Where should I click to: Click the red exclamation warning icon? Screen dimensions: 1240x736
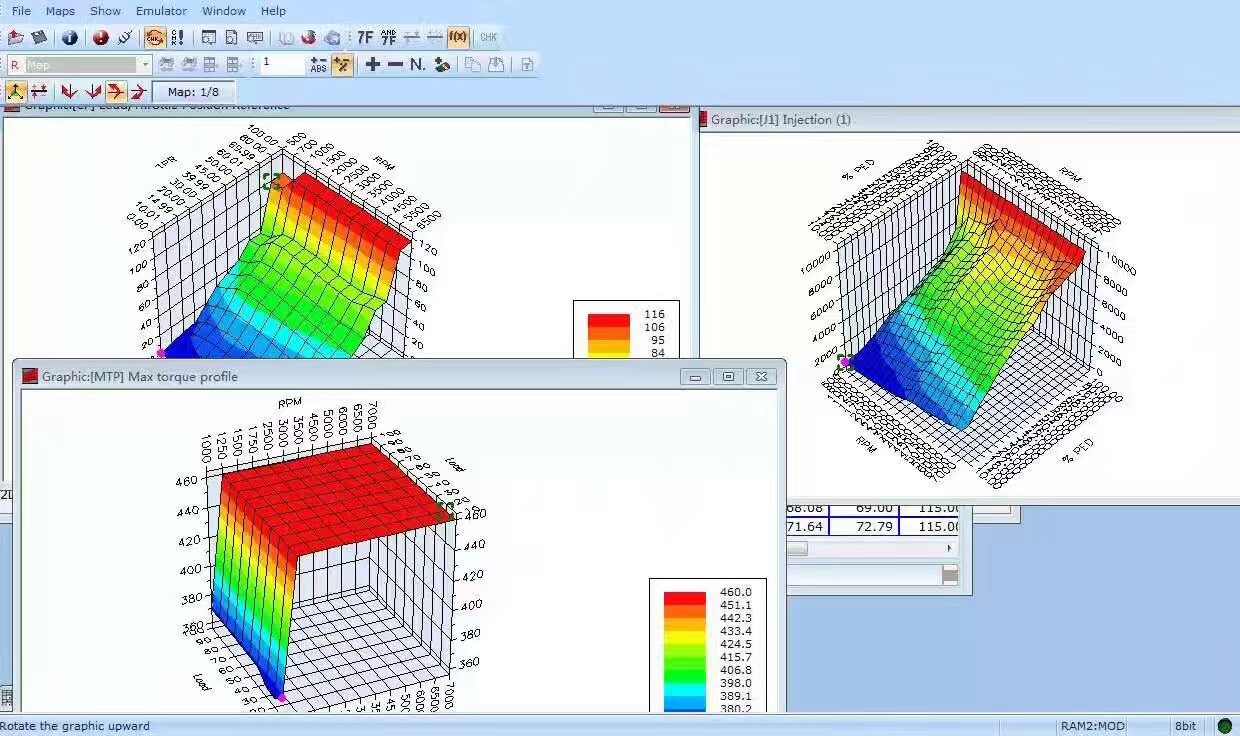[x=101, y=38]
